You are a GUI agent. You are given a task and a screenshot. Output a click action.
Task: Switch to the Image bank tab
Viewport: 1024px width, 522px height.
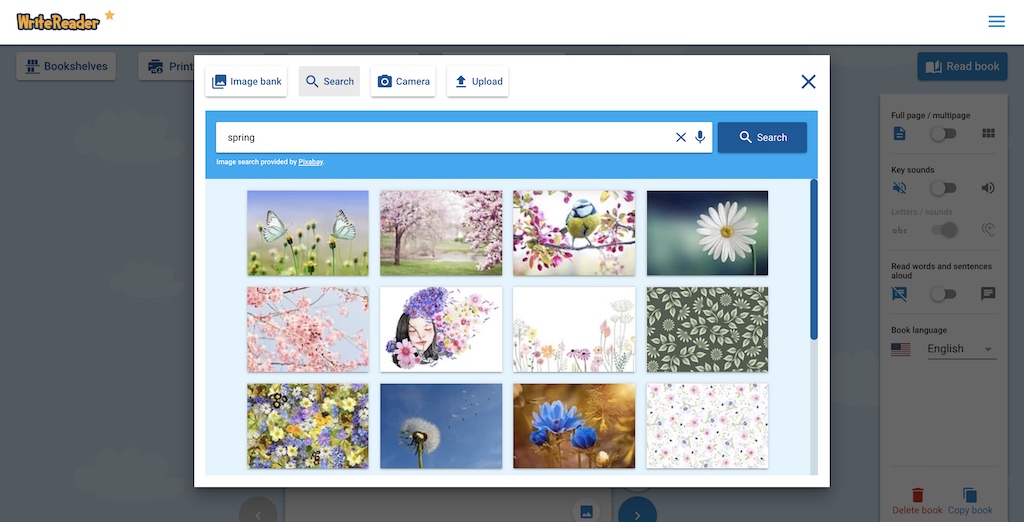246,82
